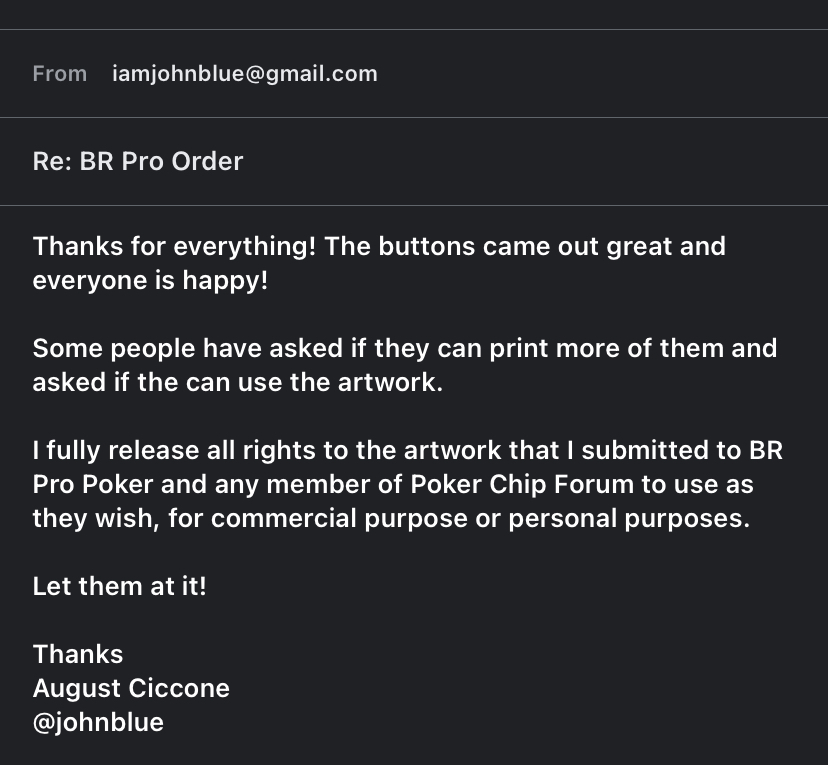The image size is (828, 765).
Task: Click the 'BR' at the end of the rights line
Action: (x=766, y=450)
